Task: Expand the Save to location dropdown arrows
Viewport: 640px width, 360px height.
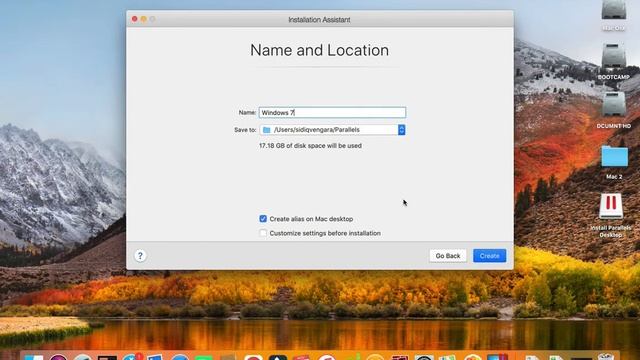Action: point(402,130)
